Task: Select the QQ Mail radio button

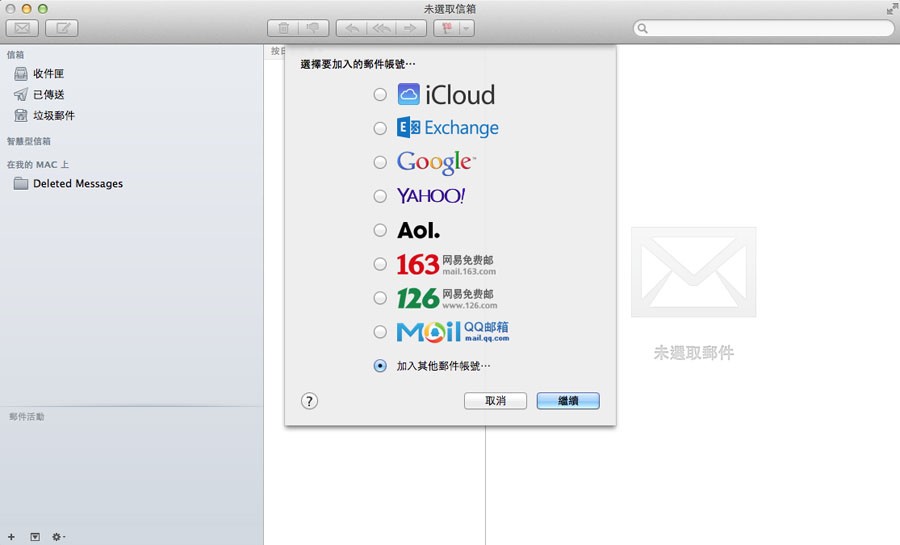Action: coord(380,332)
